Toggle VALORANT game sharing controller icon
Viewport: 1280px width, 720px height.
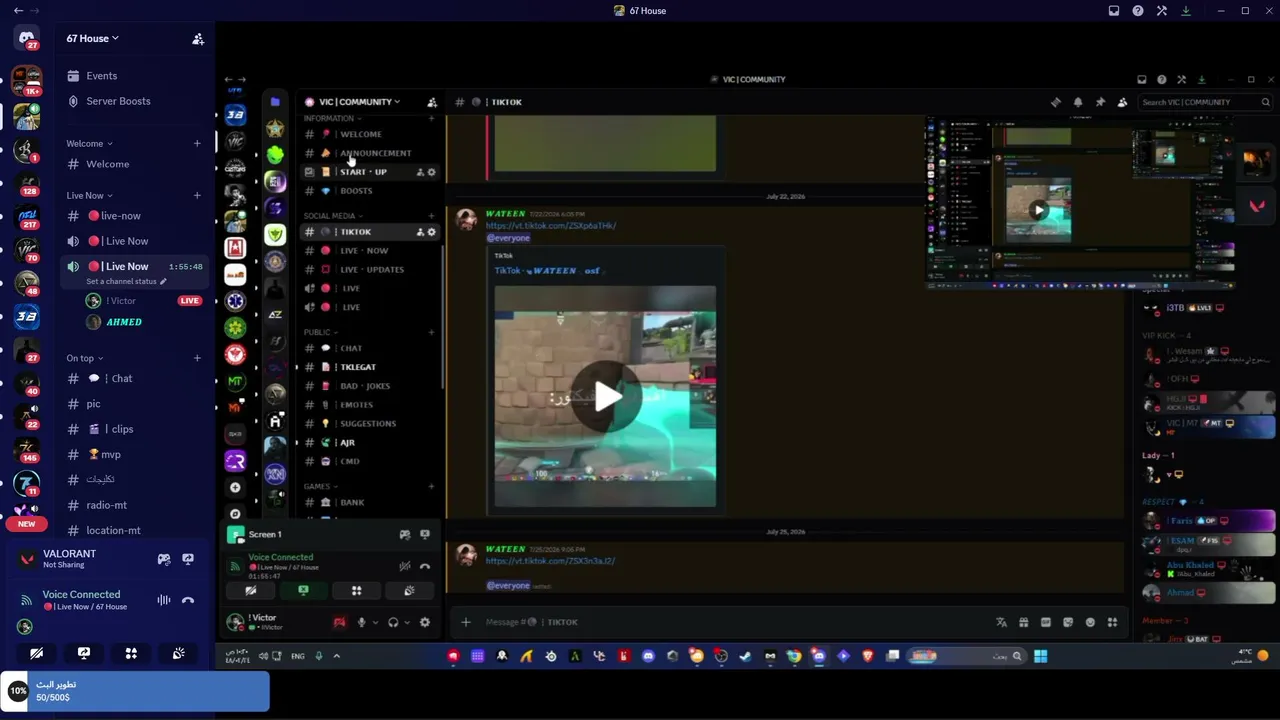click(x=164, y=559)
